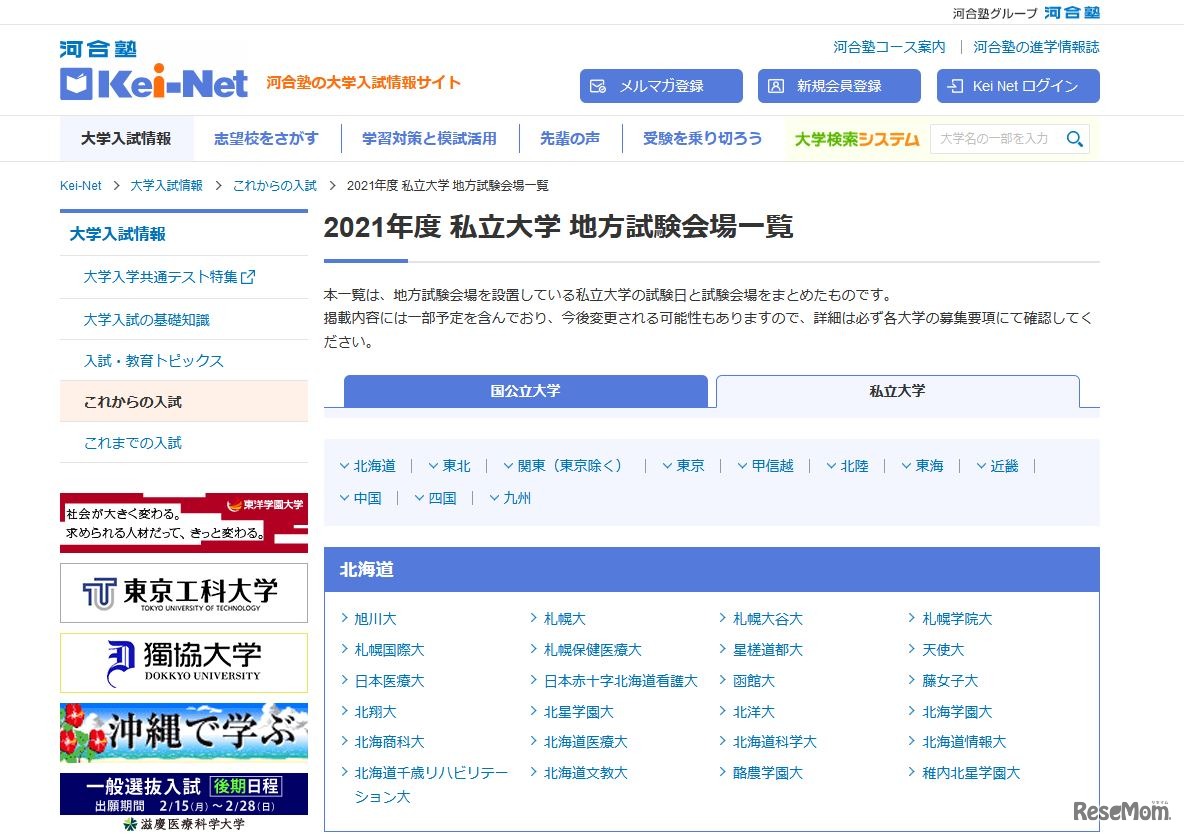Click the person icon on 新規会員登録 button
This screenshot has height=834, width=1184.
pyautogui.click(x=775, y=86)
